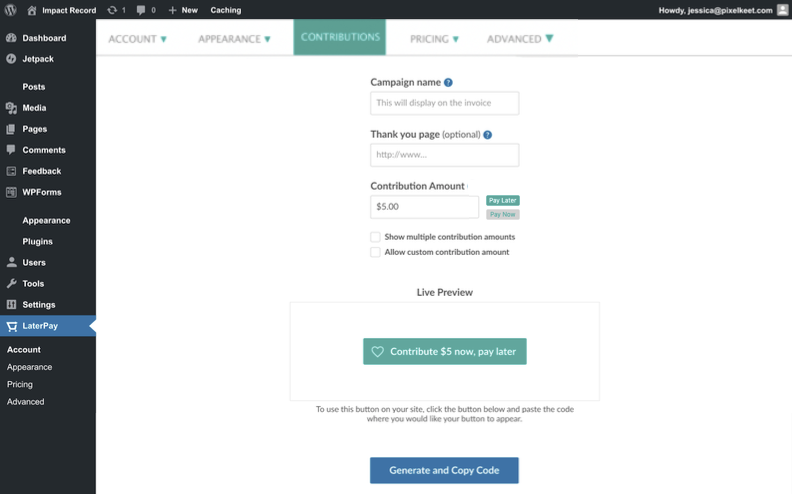Click the Dashboard gauge icon
The image size is (792, 494).
[x=11, y=38]
